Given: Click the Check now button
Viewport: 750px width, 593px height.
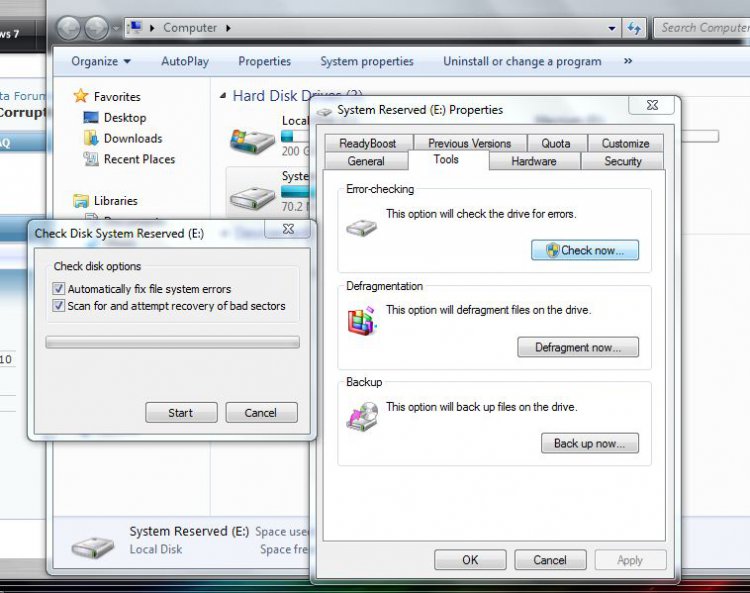Looking at the screenshot, I should tap(585, 250).
